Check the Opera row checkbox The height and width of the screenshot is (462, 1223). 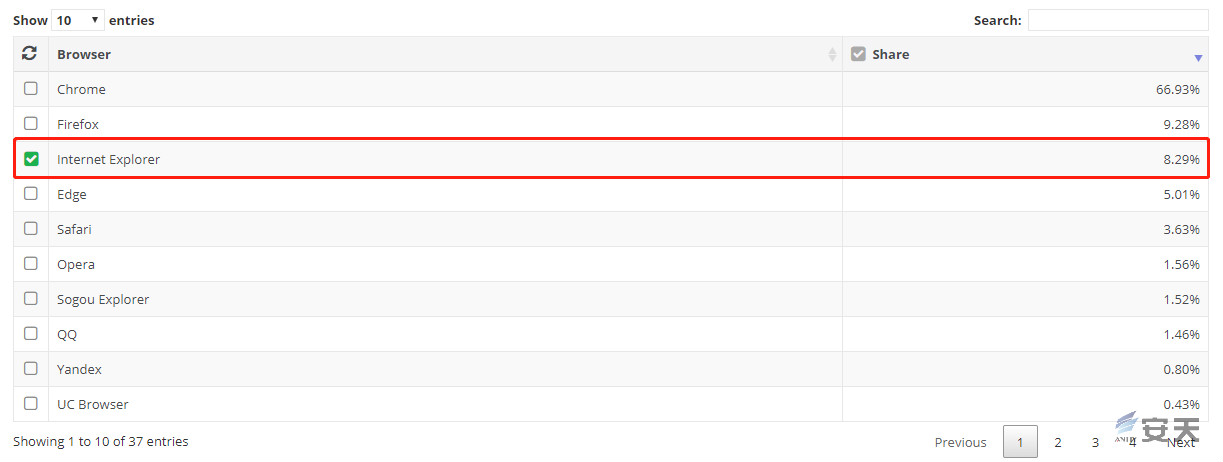pyautogui.click(x=31, y=263)
